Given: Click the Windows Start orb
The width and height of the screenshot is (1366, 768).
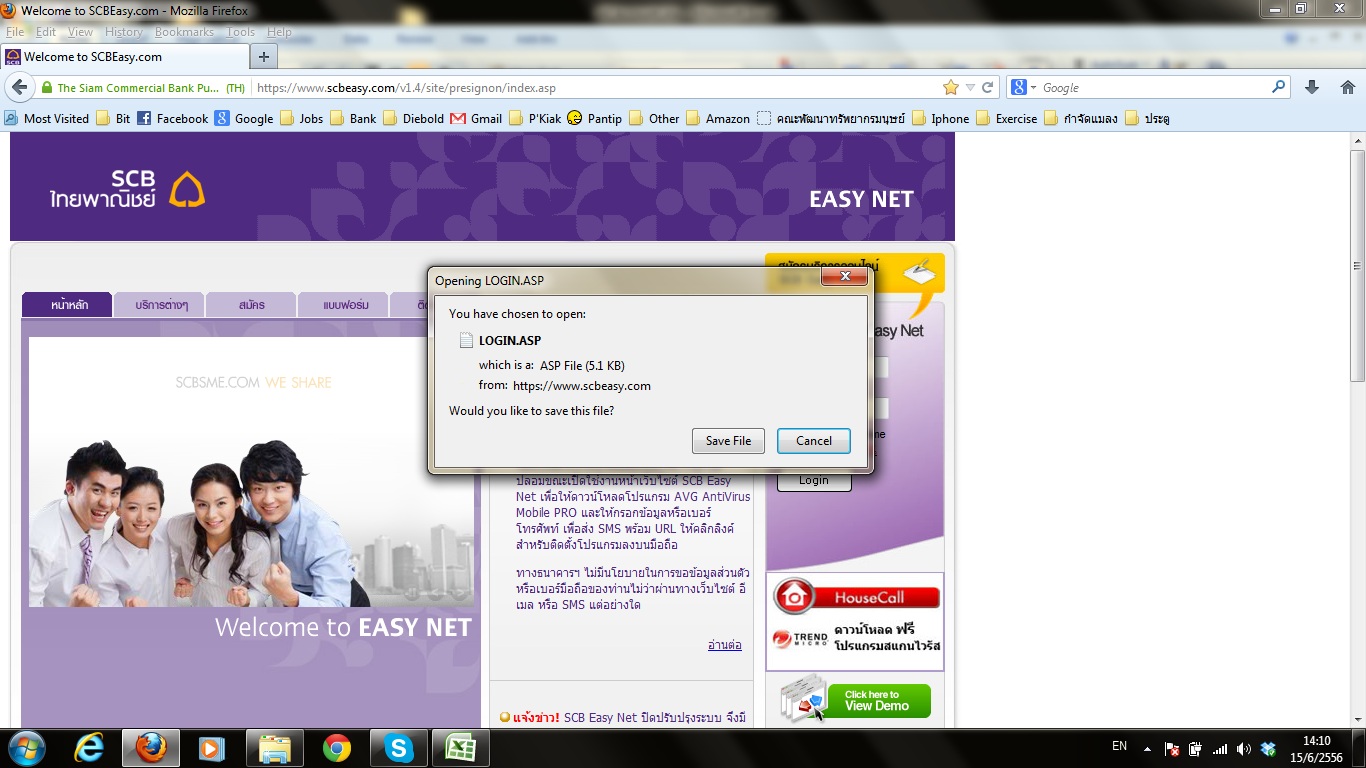Looking at the screenshot, I should point(25,748).
